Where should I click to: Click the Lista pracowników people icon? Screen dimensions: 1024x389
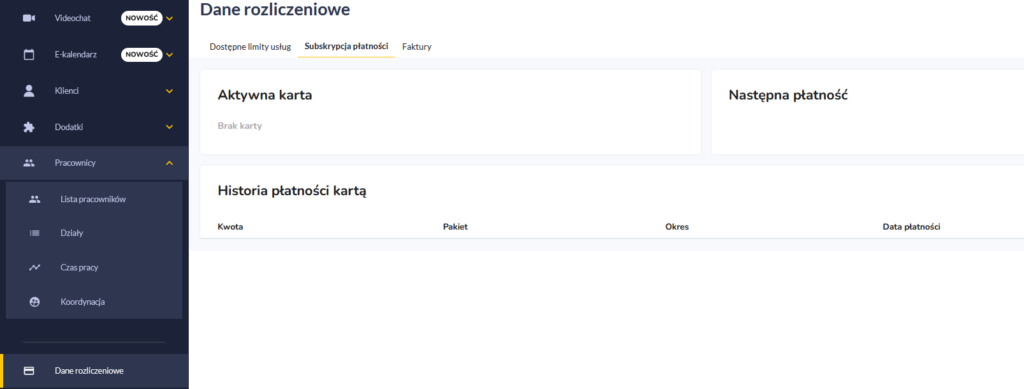35,200
